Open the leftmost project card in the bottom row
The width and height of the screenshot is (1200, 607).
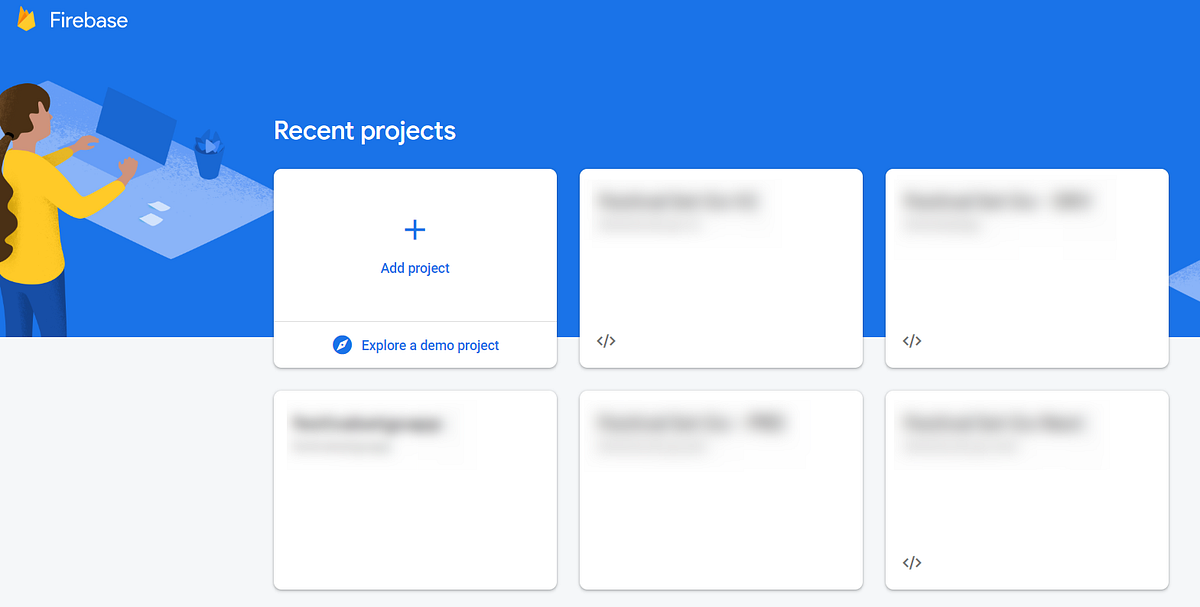[x=414, y=490]
